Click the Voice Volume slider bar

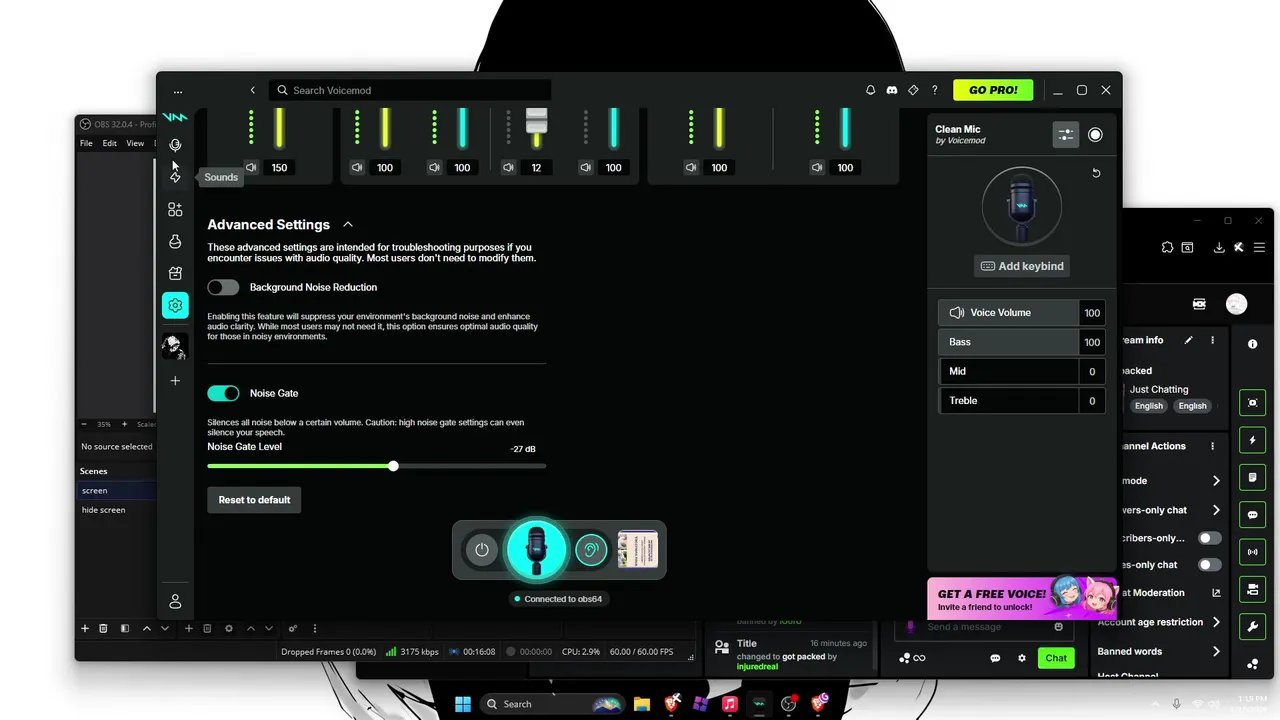pyautogui.click(x=1009, y=313)
